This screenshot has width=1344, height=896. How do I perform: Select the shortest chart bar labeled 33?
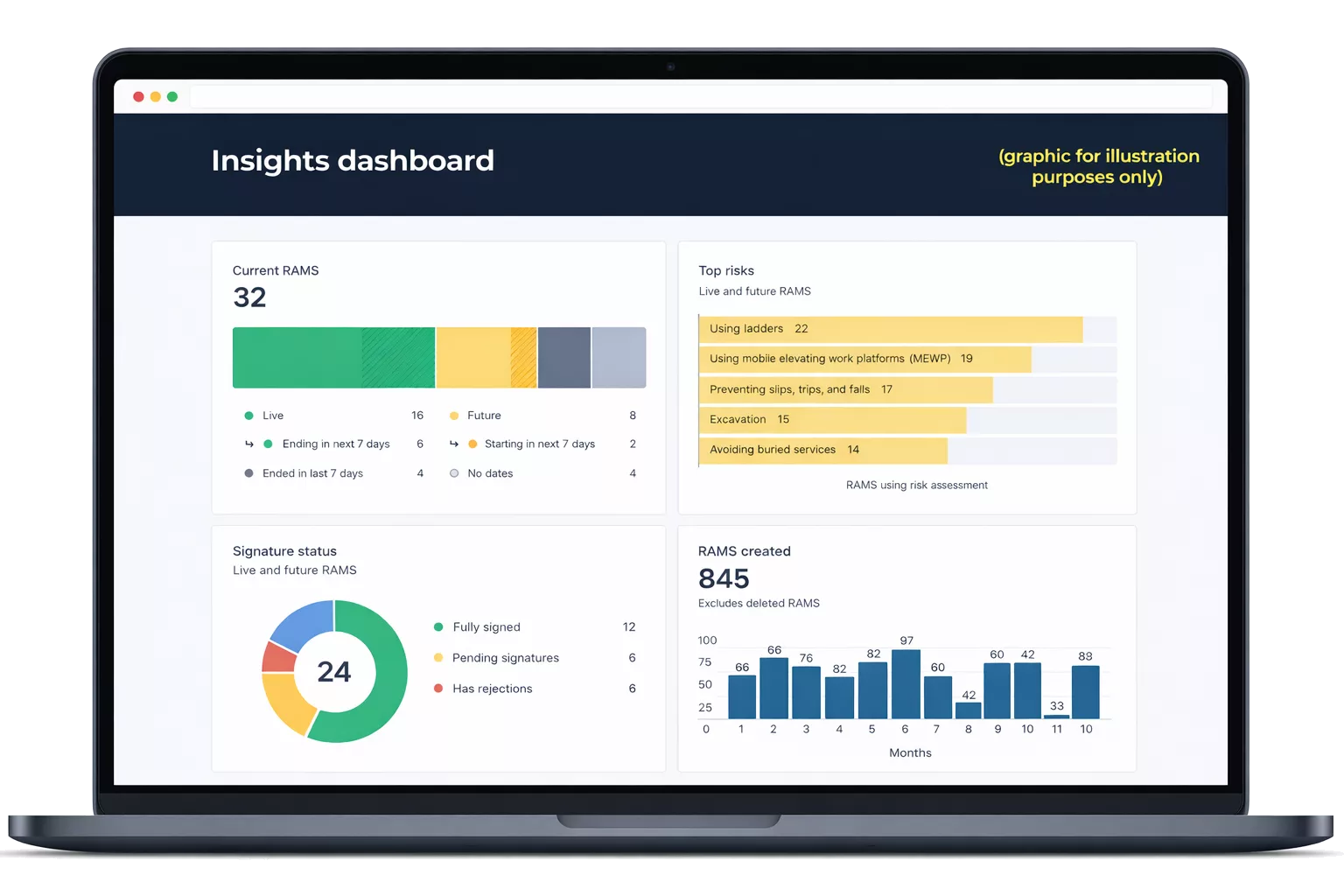click(x=1057, y=717)
